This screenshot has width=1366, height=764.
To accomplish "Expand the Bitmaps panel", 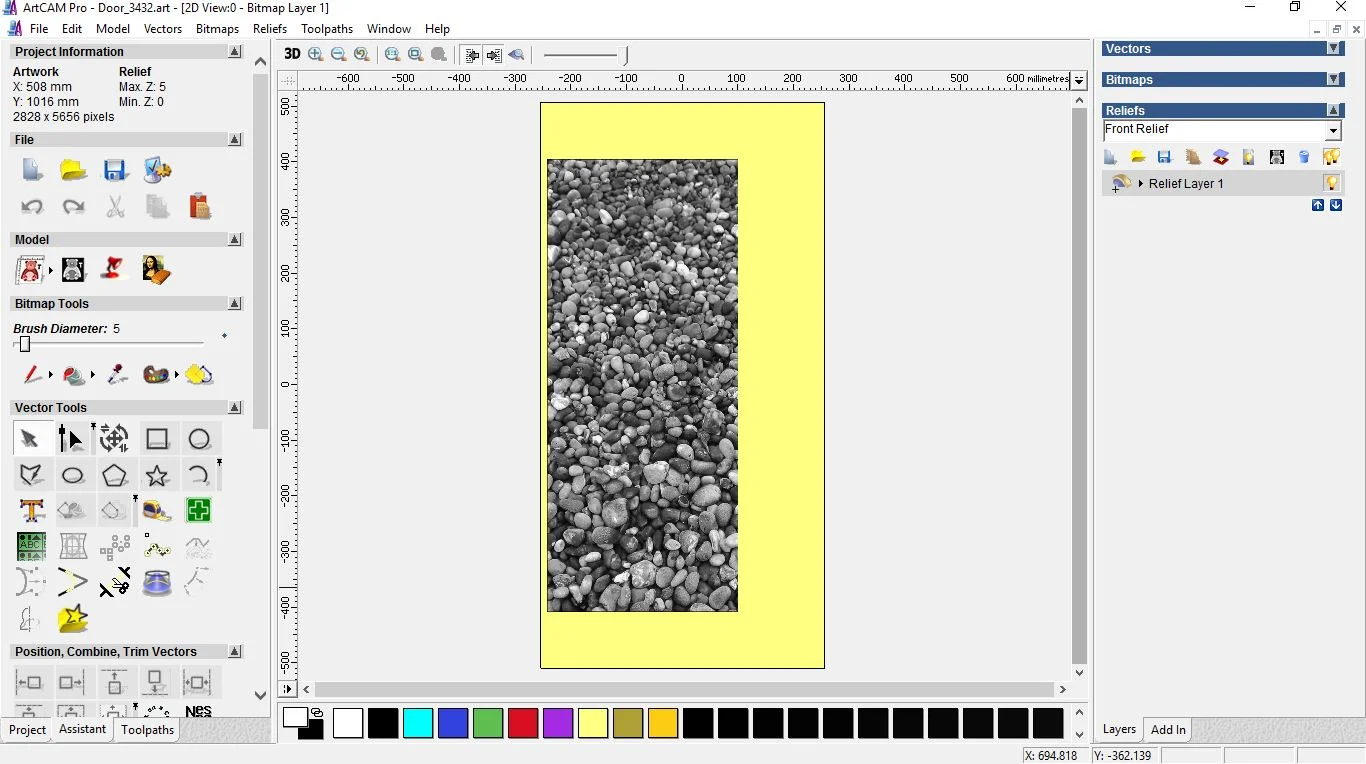I will (1333, 80).
